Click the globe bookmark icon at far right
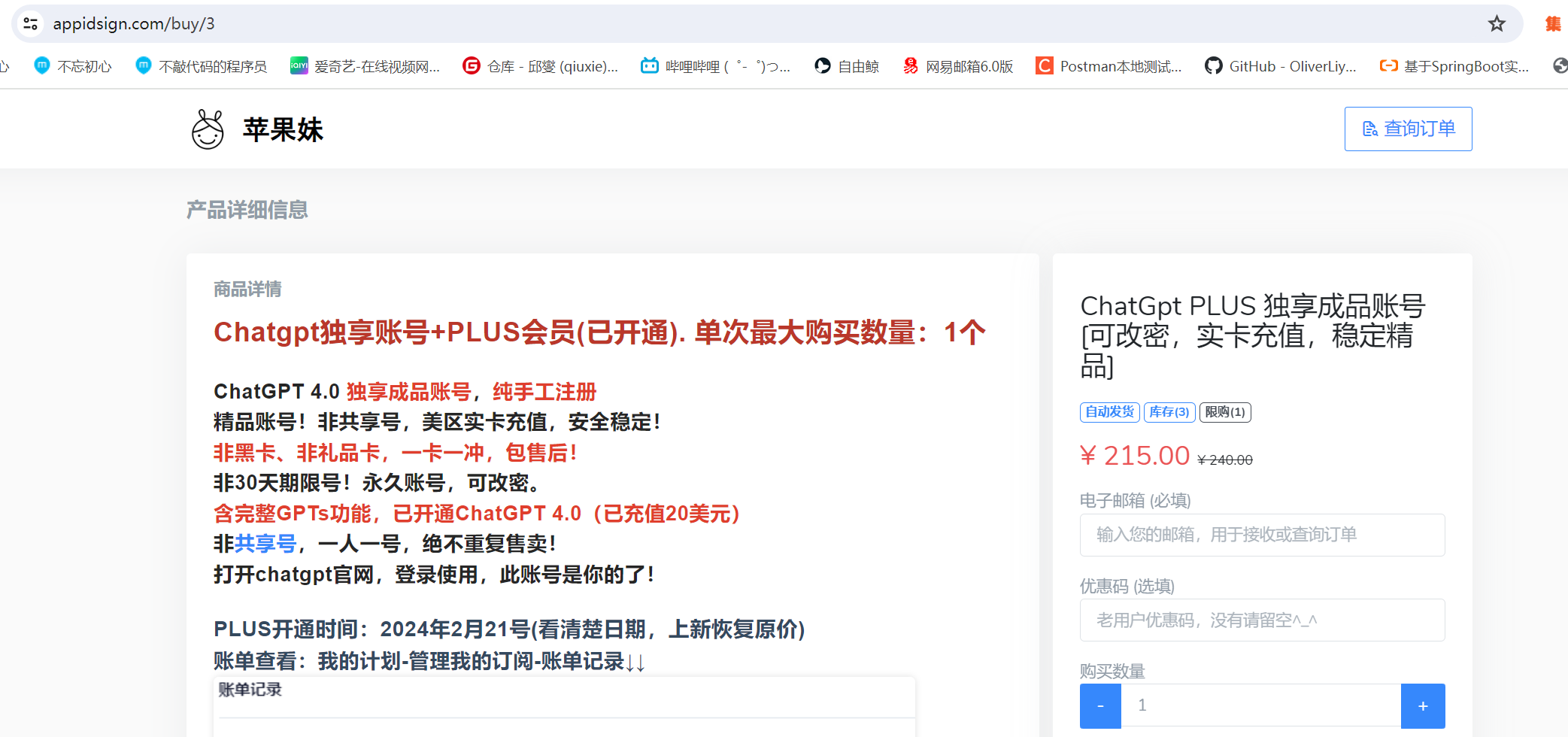This screenshot has width=1568, height=737. click(1560, 66)
